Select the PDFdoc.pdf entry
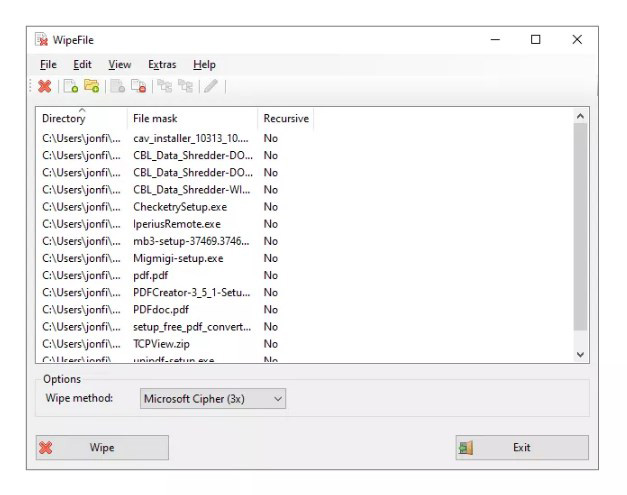 (x=161, y=310)
